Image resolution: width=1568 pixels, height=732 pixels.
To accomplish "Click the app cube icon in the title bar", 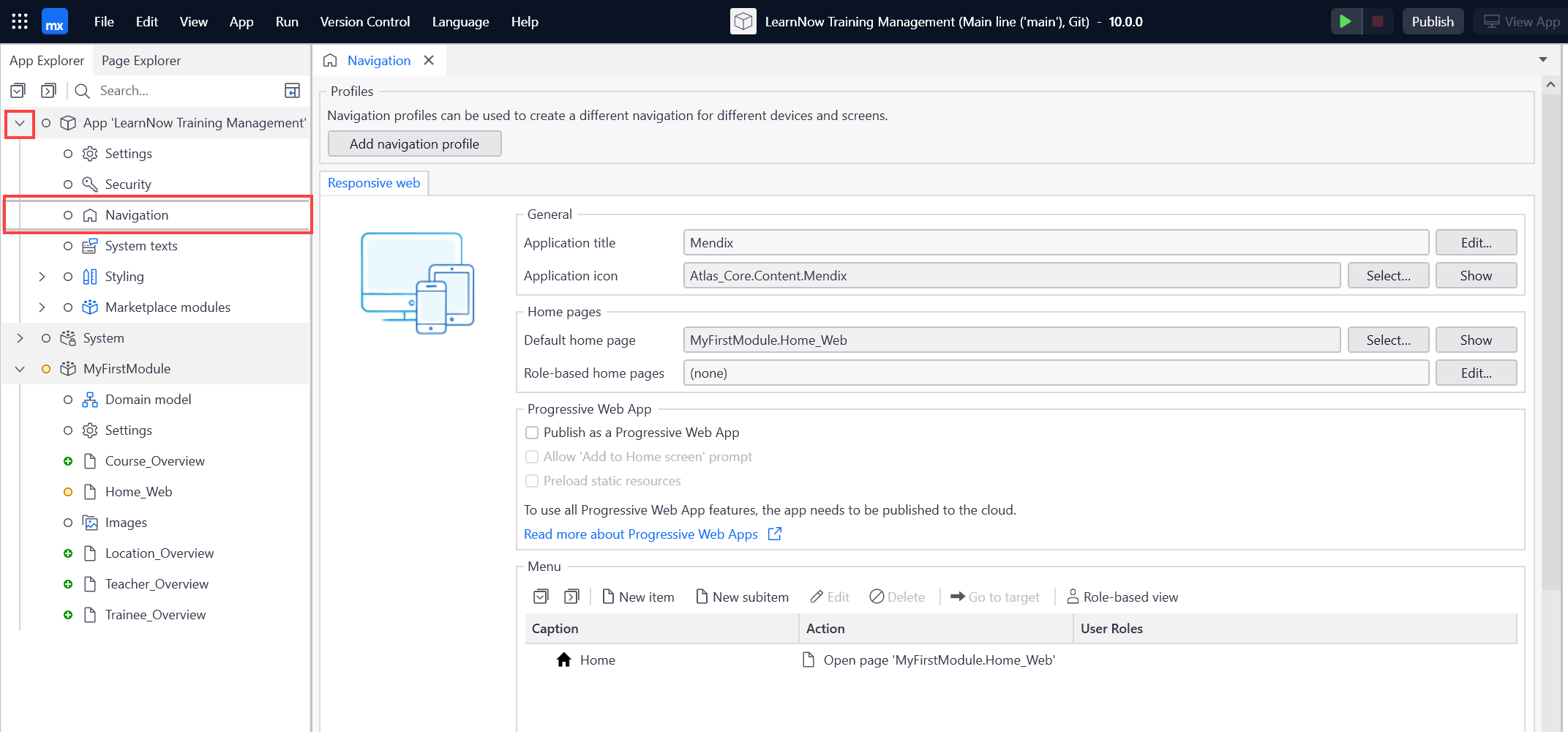I will [x=743, y=21].
